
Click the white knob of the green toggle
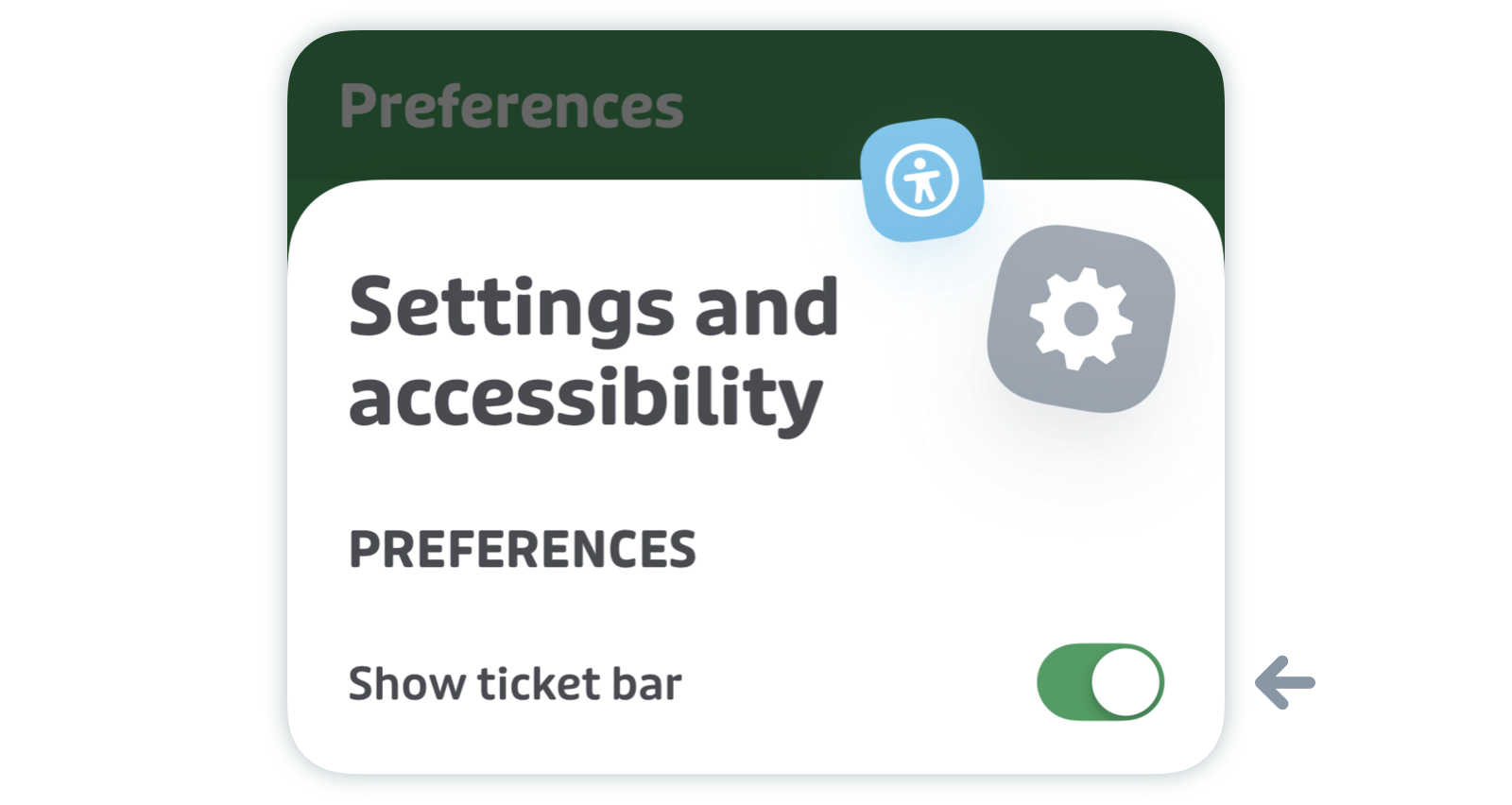pos(1126,682)
